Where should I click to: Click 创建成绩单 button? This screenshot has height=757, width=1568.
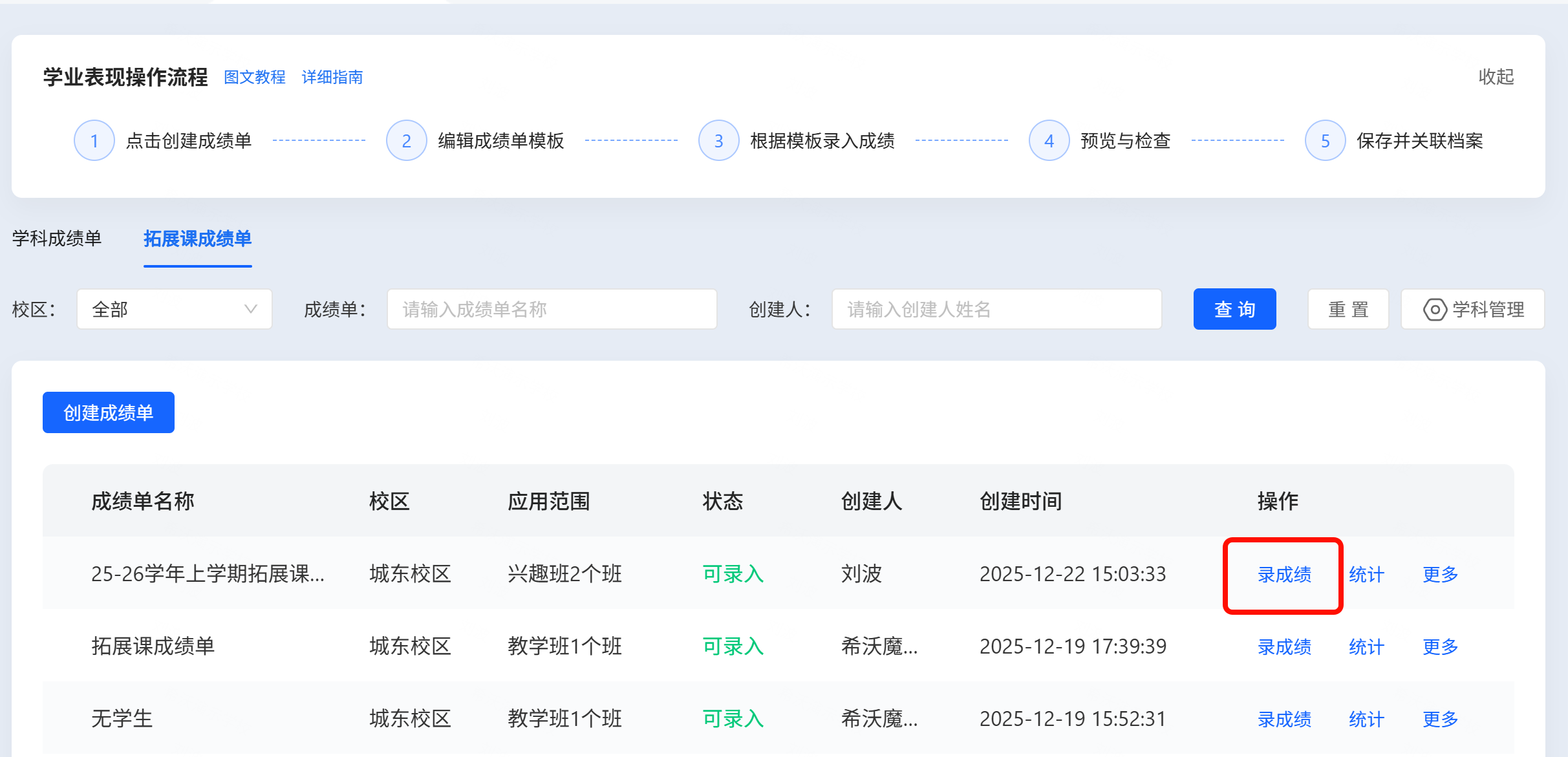[x=109, y=412]
